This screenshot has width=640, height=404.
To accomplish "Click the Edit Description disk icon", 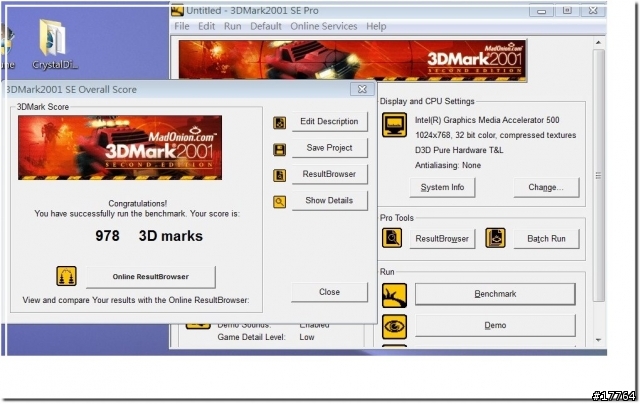I will pos(280,122).
